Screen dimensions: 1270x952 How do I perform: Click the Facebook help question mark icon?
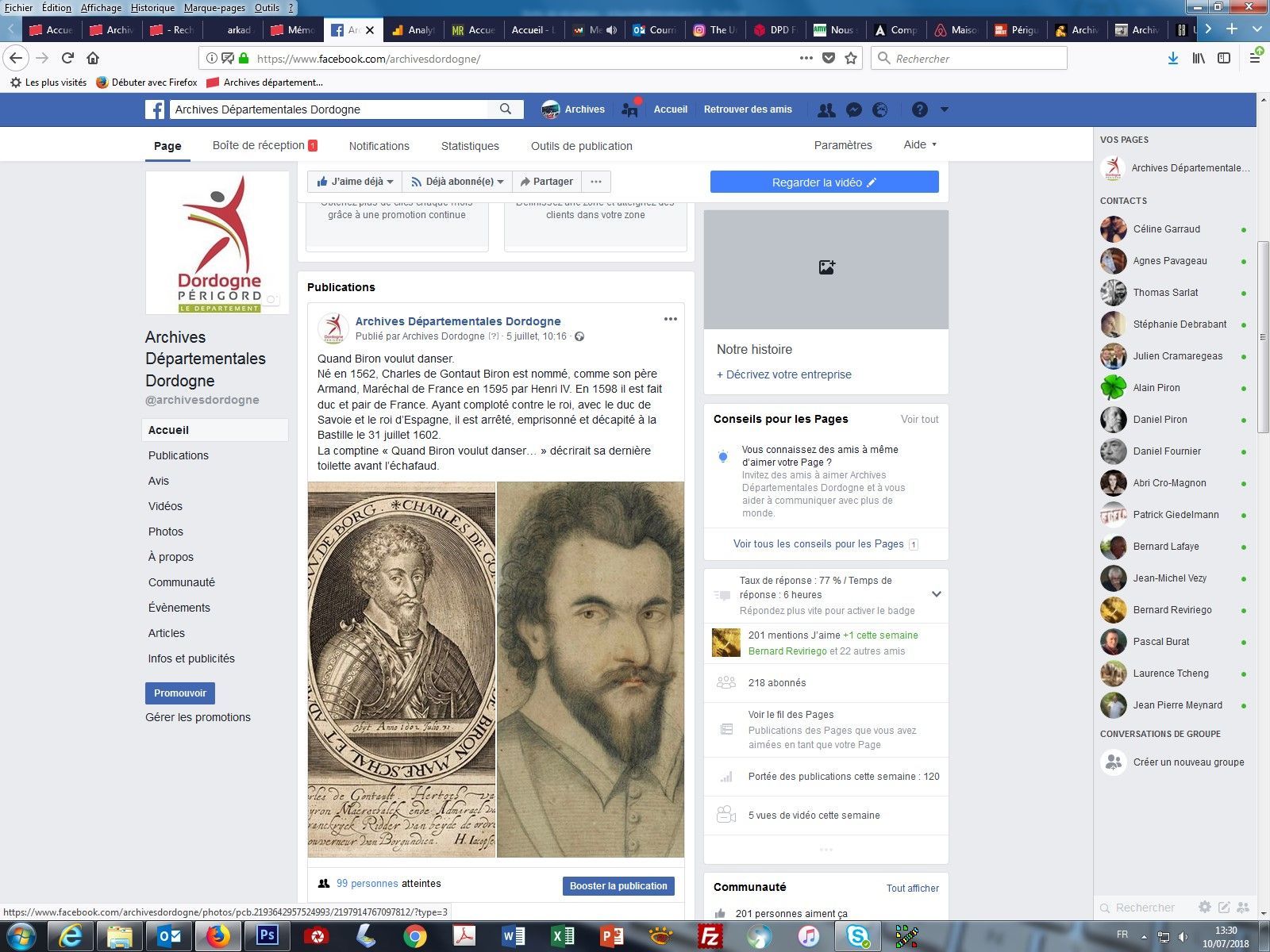(x=919, y=110)
